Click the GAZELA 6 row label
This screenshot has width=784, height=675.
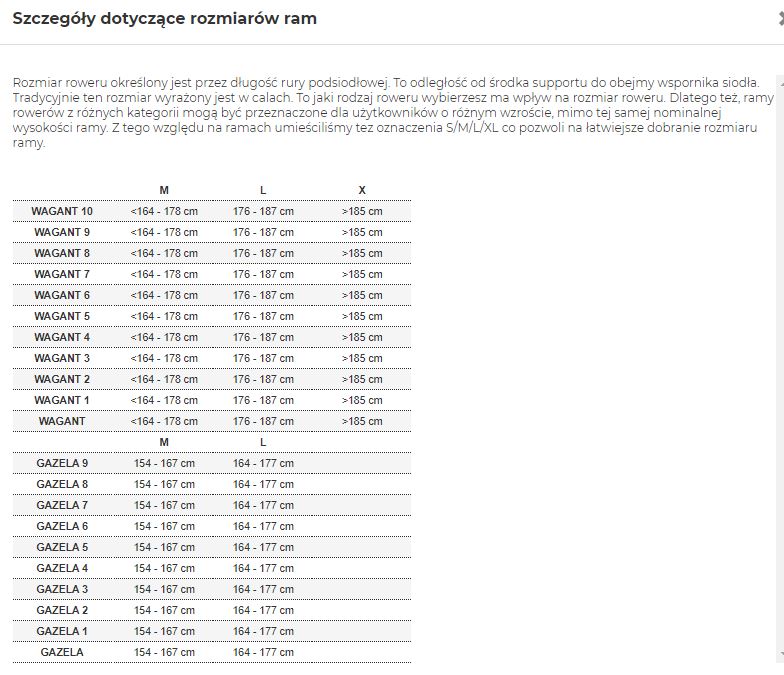tap(62, 526)
